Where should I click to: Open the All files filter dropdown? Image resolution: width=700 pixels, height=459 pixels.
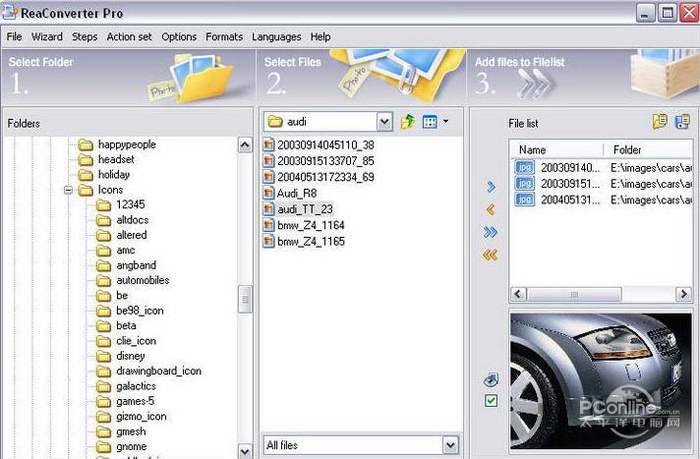[450, 445]
